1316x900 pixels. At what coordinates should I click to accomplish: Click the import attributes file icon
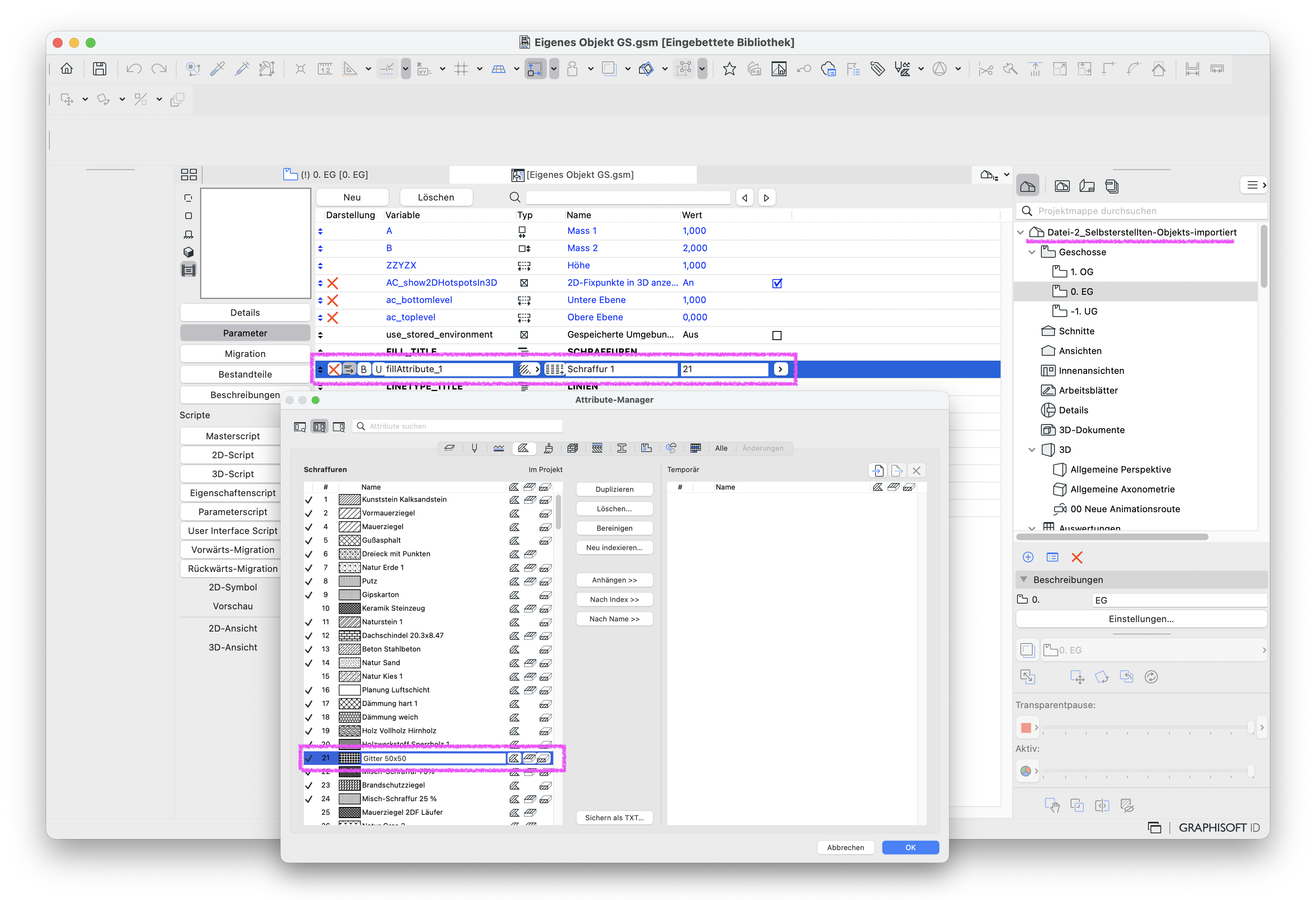point(877,470)
